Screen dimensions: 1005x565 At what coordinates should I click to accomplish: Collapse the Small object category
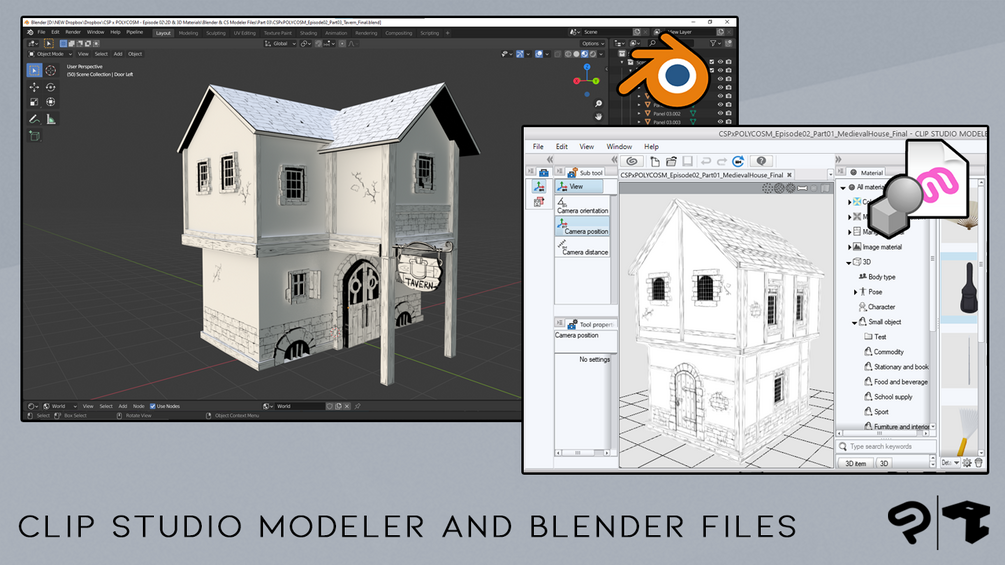pyautogui.click(x=854, y=322)
